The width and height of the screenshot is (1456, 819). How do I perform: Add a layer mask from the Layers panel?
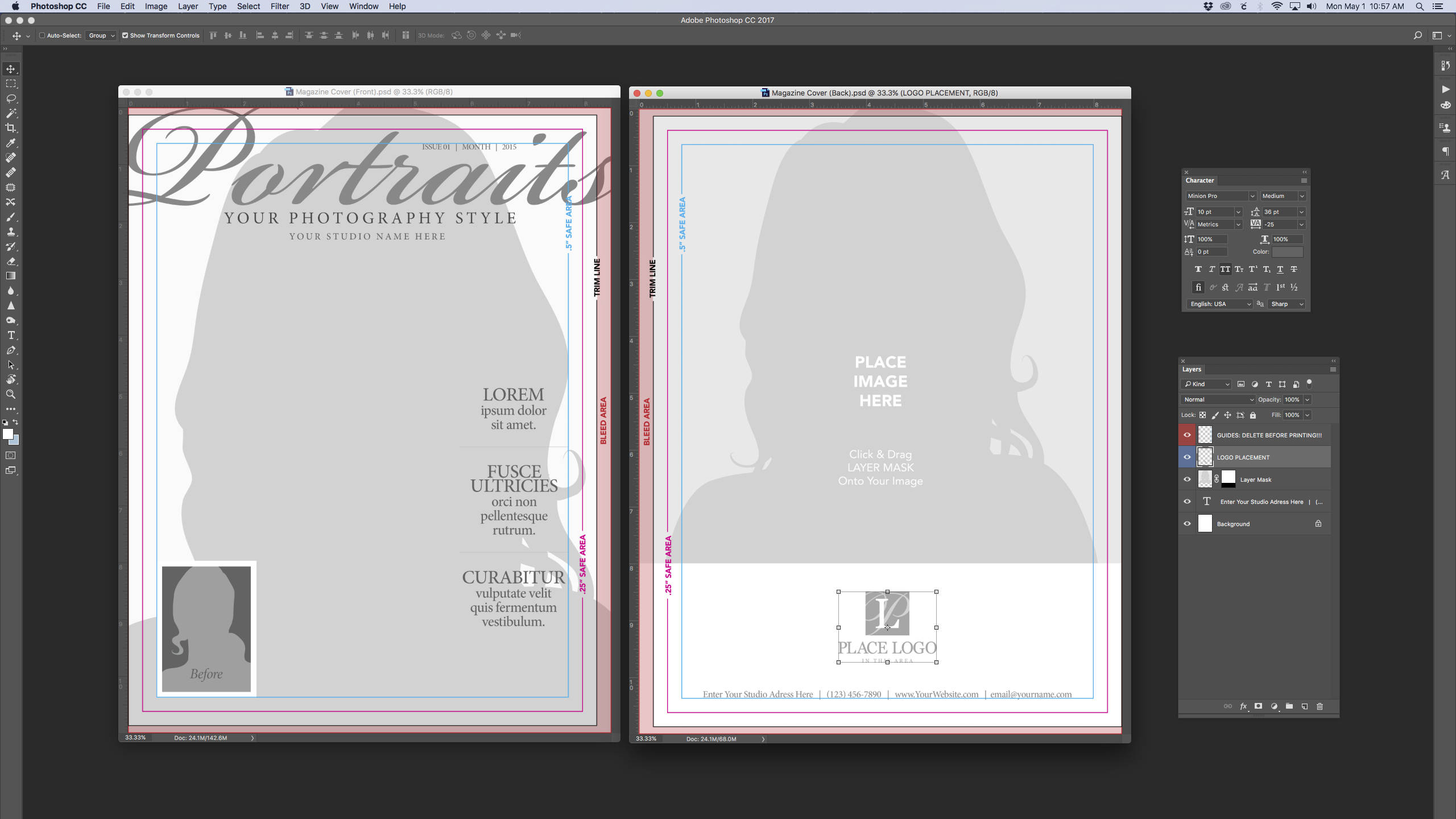[x=1258, y=706]
